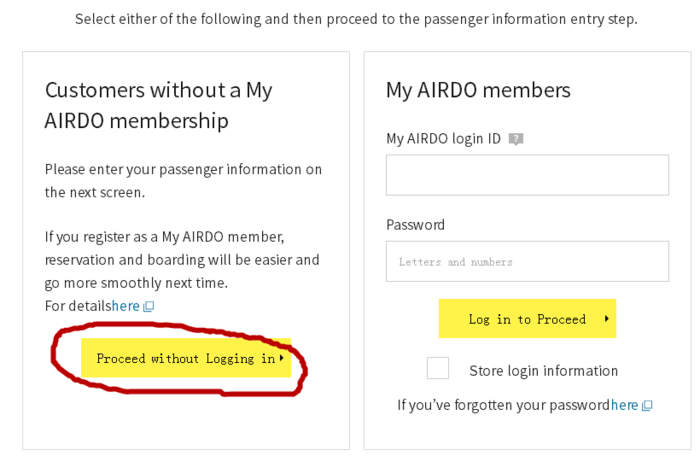Click the 'Select either of the following' instruction
Viewport: 700px width, 456px height.
point(356,19)
